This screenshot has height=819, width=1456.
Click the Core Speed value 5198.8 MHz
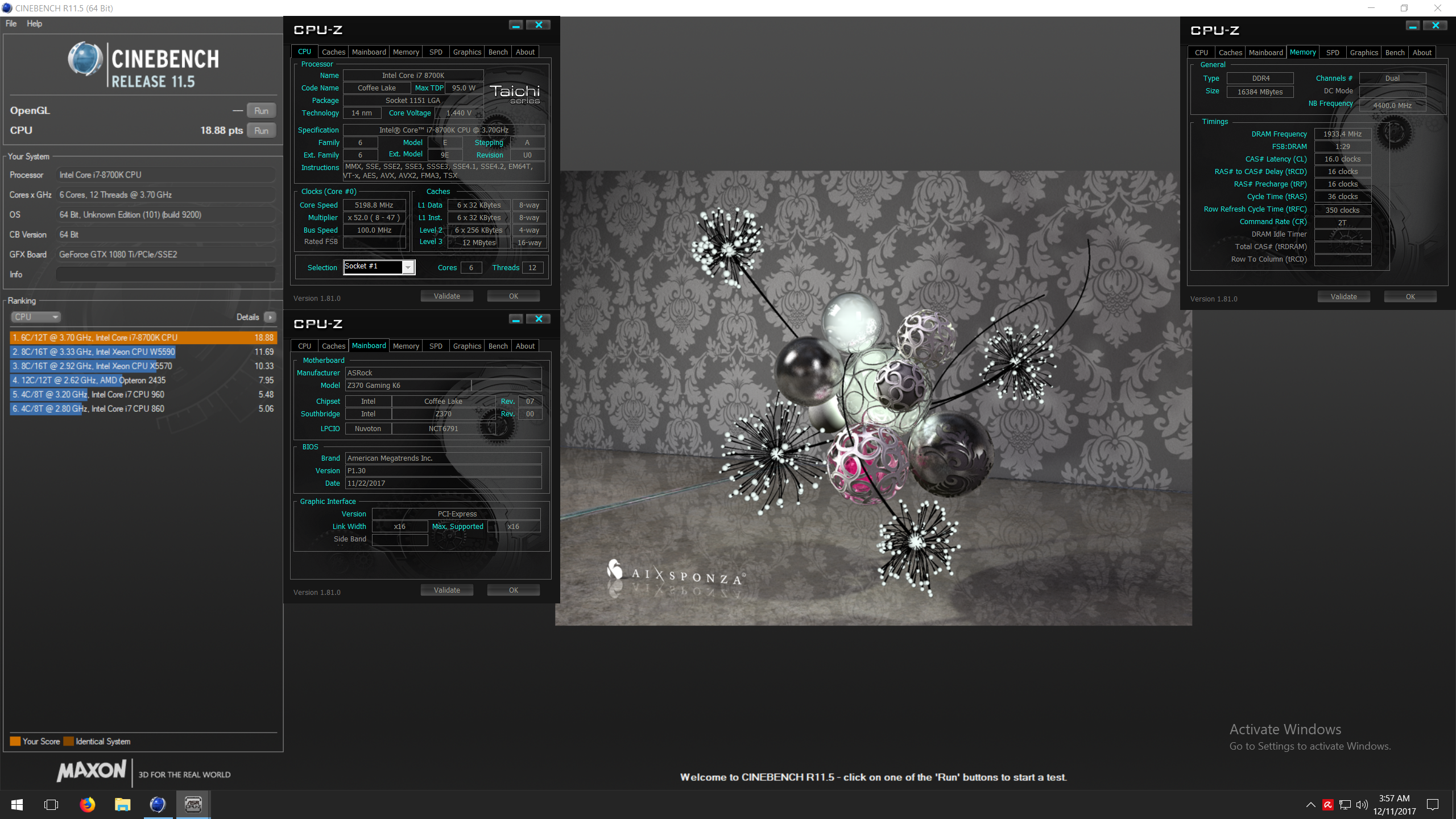tap(374, 205)
